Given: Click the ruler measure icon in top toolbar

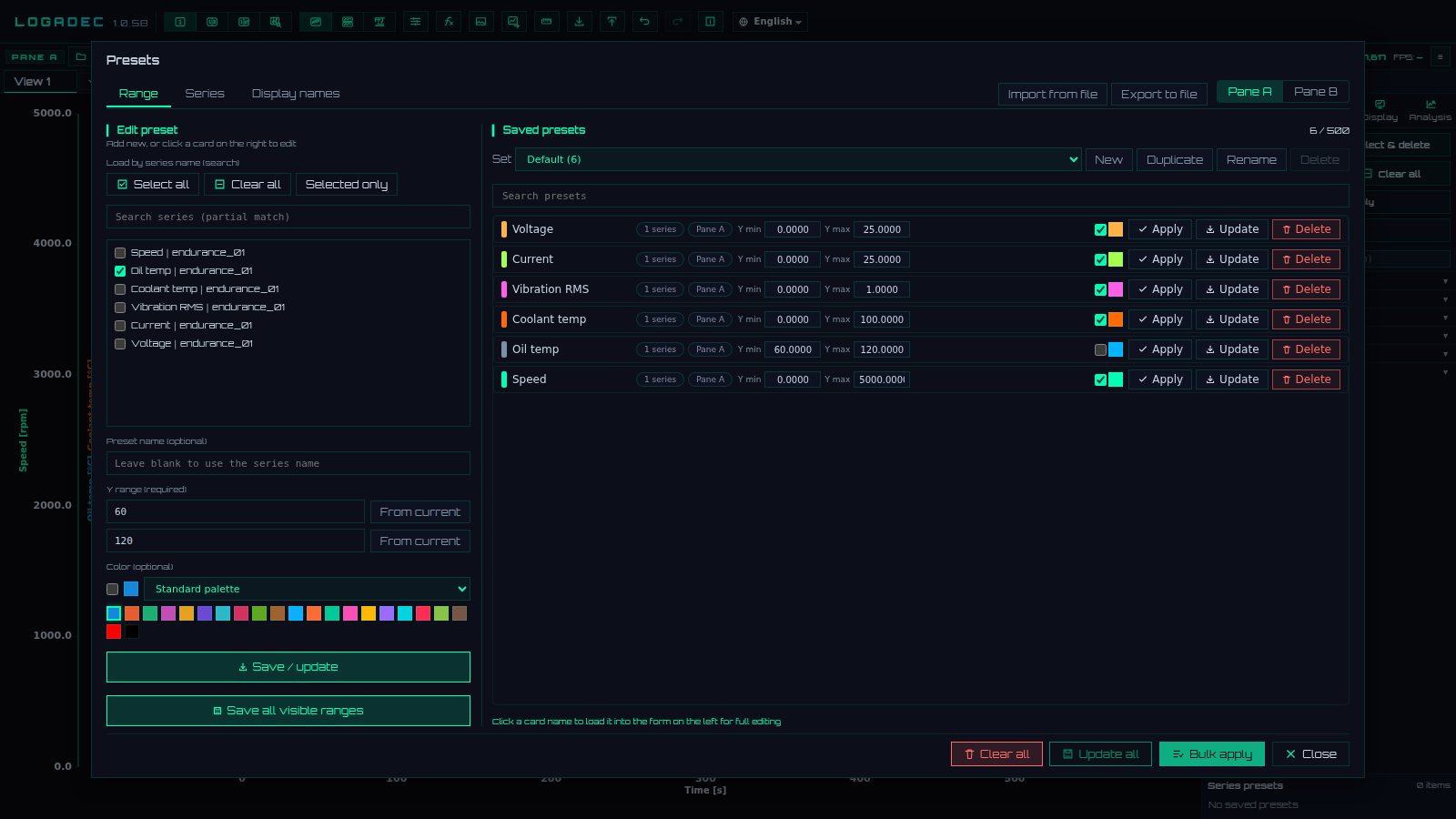Looking at the screenshot, I should (x=546, y=22).
